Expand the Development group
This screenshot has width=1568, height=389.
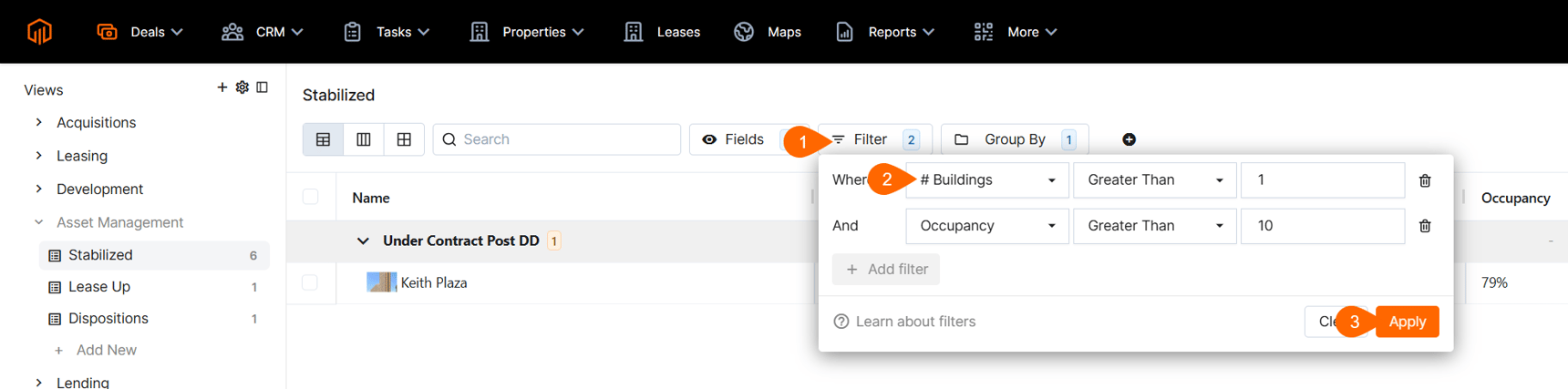tap(38, 189)
